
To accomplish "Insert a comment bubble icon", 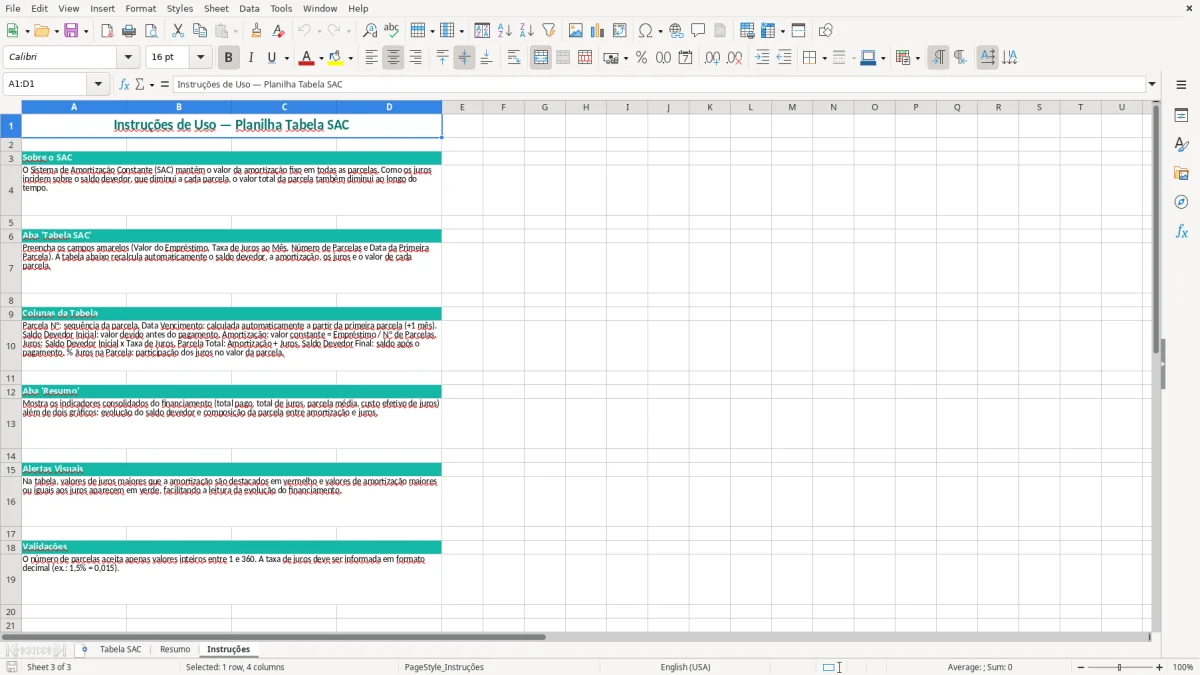I will pos(698,31).
